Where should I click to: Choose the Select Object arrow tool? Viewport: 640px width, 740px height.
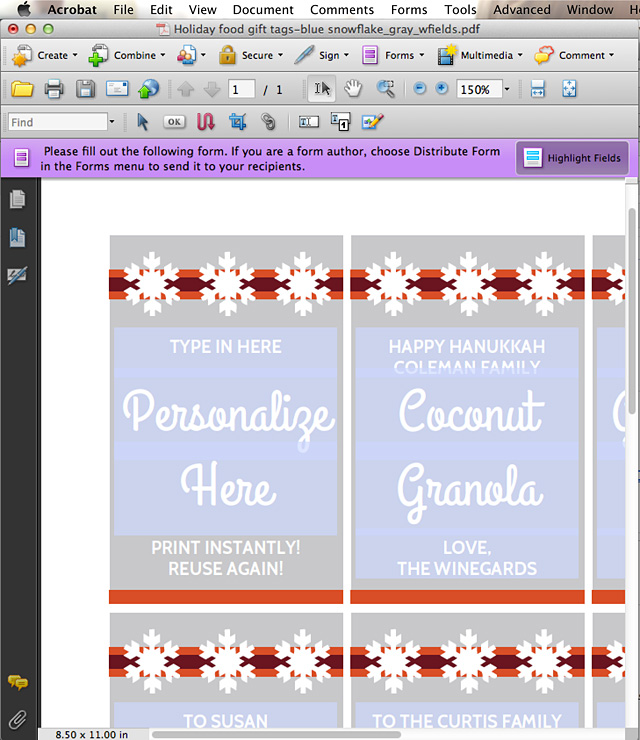coord(143,122)
